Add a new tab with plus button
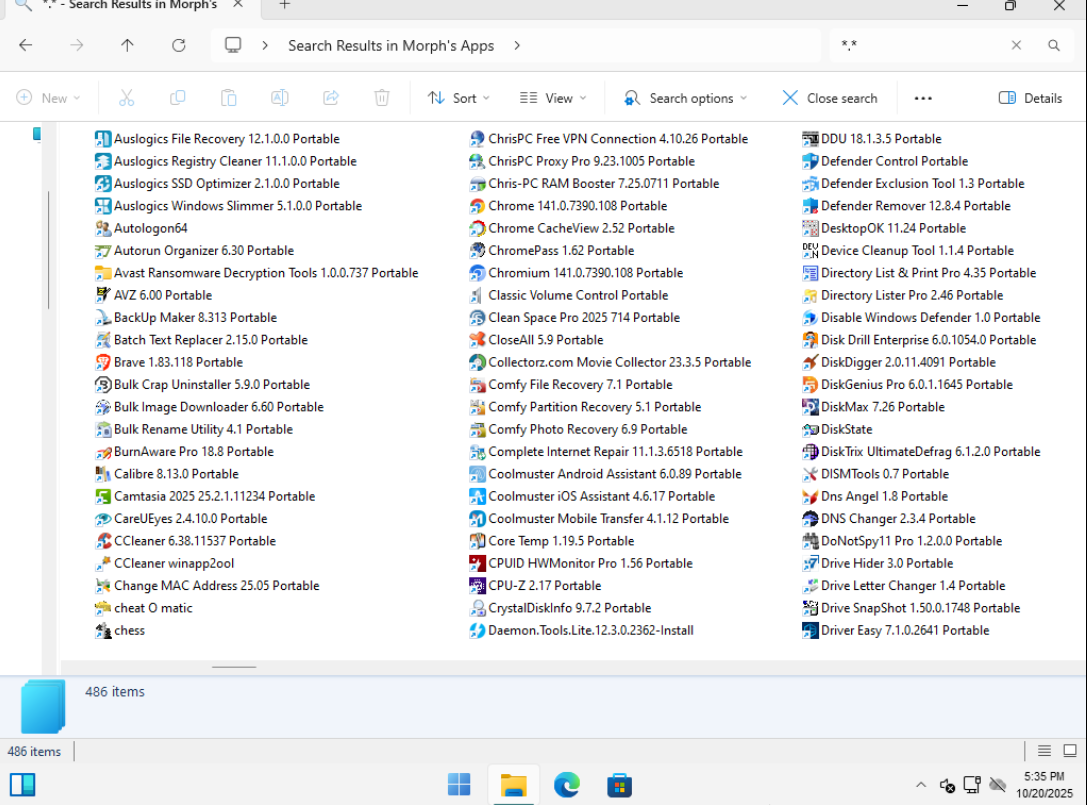 pos(284,5)
